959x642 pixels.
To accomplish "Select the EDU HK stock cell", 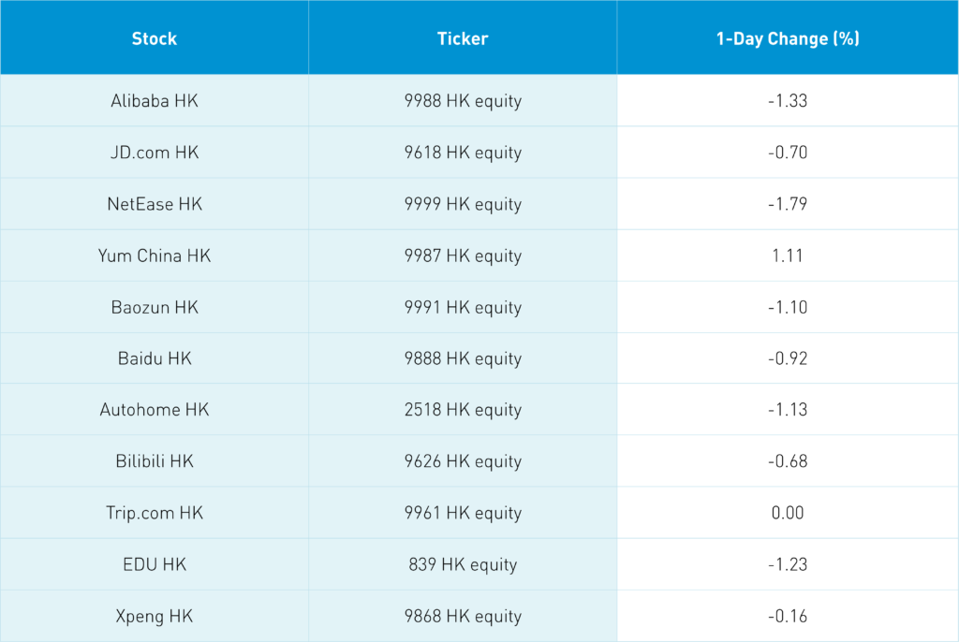I will pyautogui.click(x=154, y=565).
